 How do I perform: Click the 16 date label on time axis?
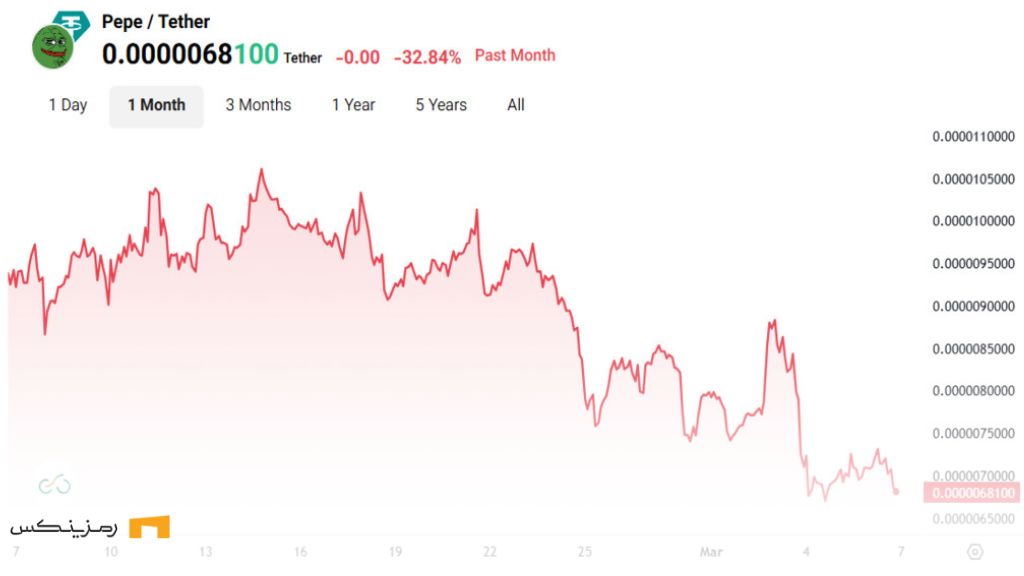click(x=300, y=551)
